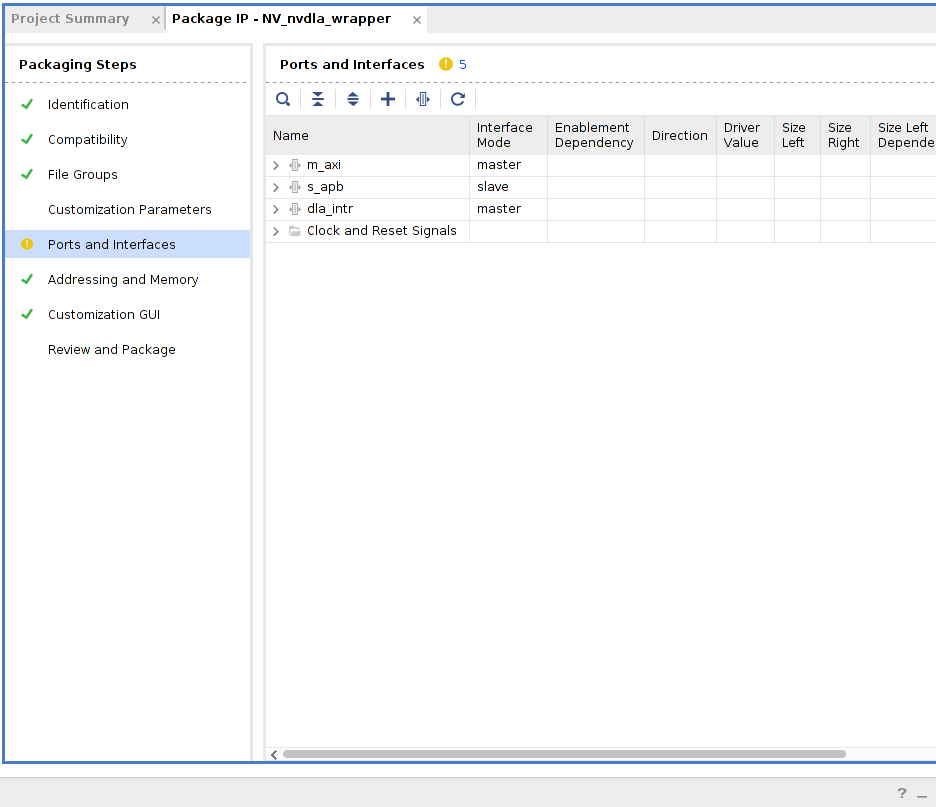Viewport: 936px width, 807px height.
Task: Go to the Review and Package step
Action: (111, 349)
